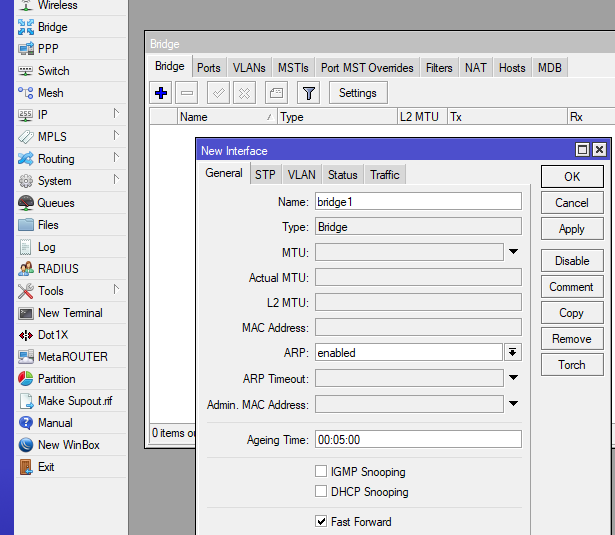Click the Comment icon in Bridge toolbar
The image size is (615, 535).
click(x=276, y=93)
